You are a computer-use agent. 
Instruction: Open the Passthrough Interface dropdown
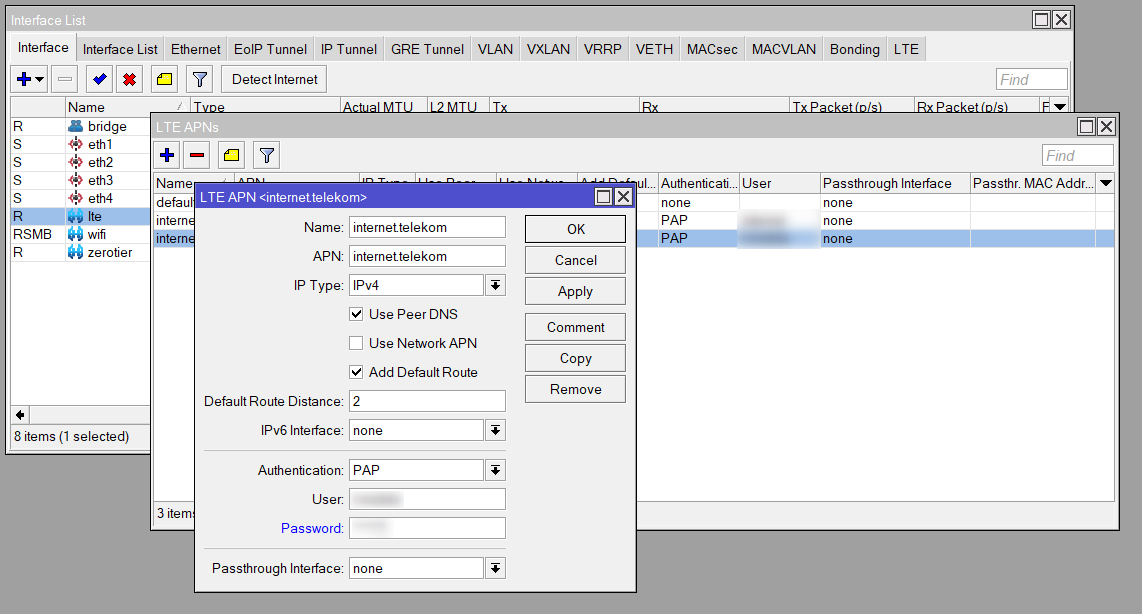tap(495, 569)
